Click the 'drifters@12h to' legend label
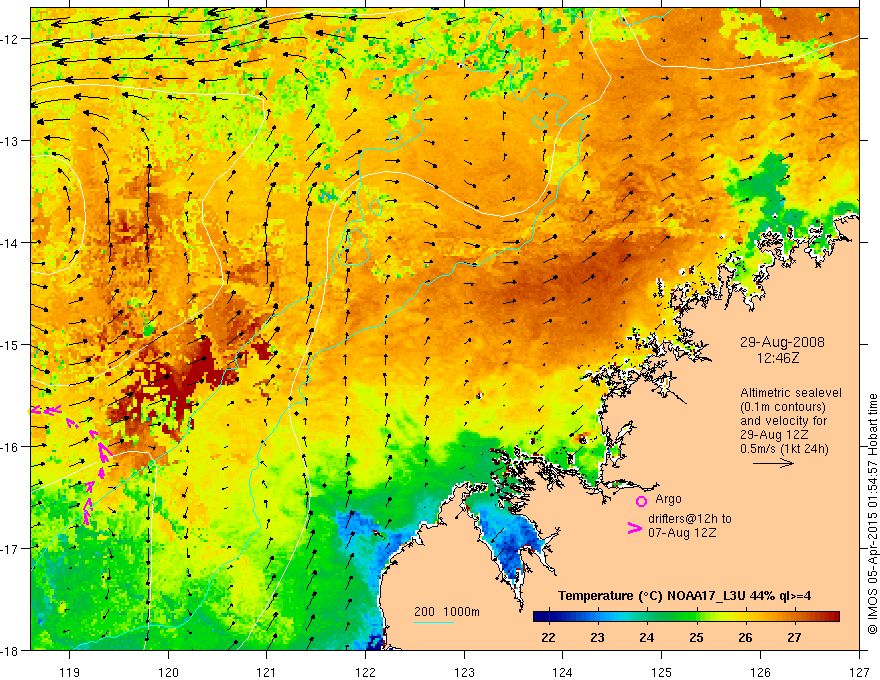 pos(690,518)
